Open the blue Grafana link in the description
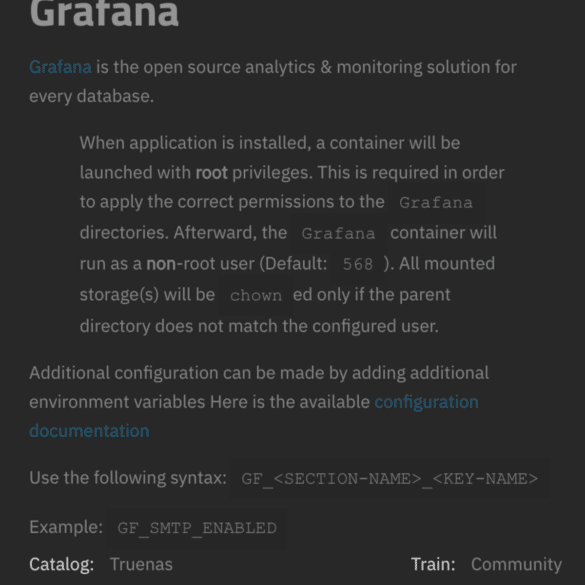This screenshot has height=585, width=585. point(60,68)
